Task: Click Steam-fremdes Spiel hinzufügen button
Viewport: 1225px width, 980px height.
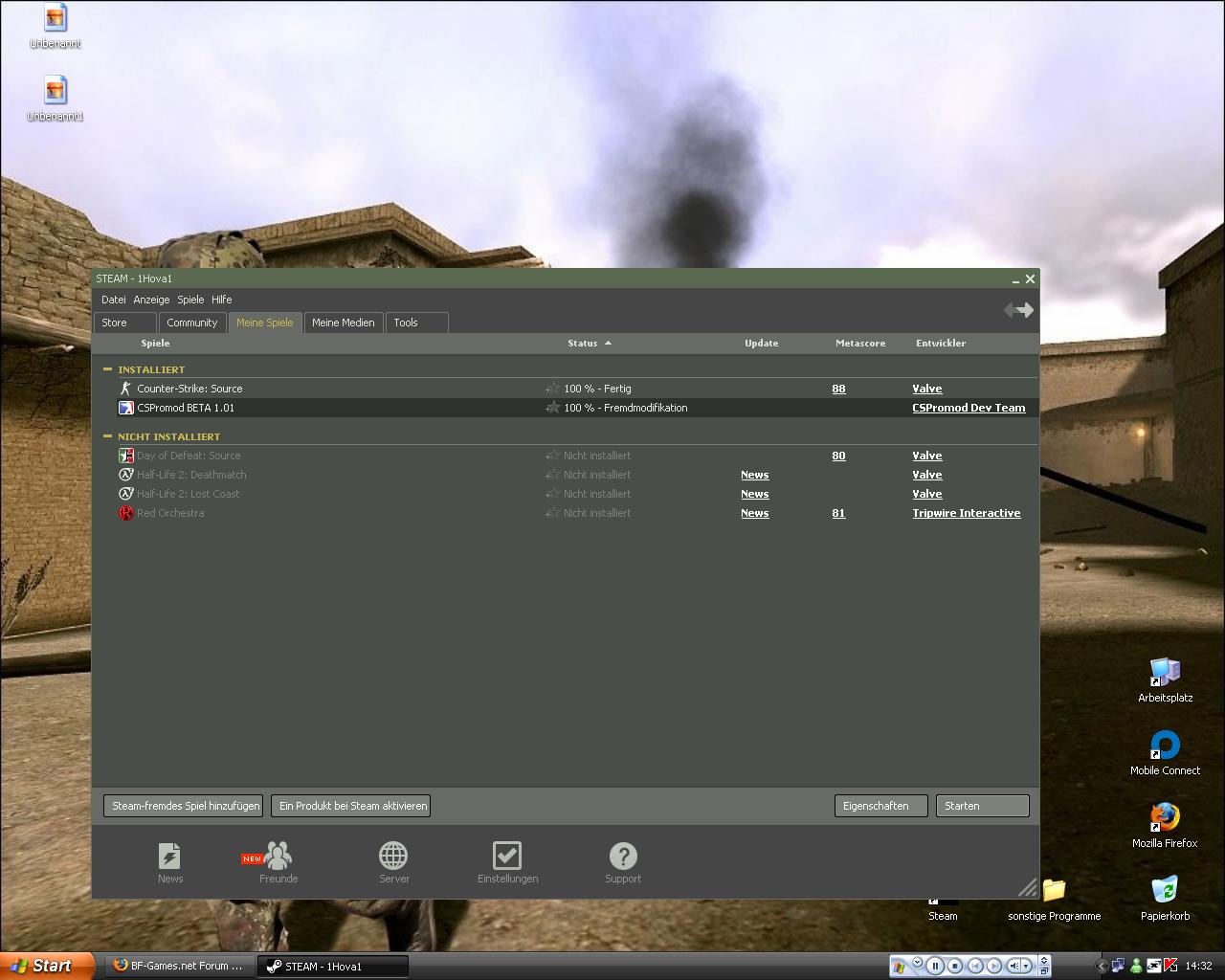Action: 184,806
